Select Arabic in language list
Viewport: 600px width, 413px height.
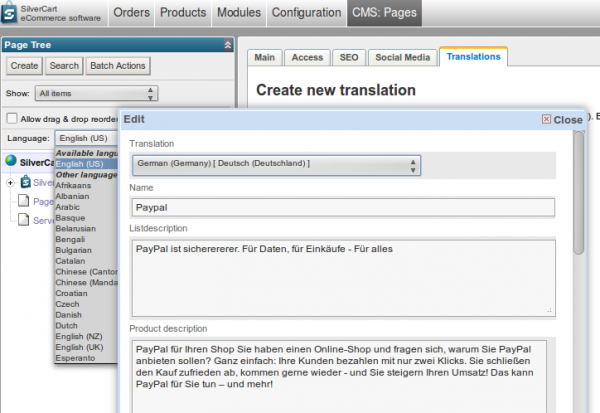tap(86, 207)
